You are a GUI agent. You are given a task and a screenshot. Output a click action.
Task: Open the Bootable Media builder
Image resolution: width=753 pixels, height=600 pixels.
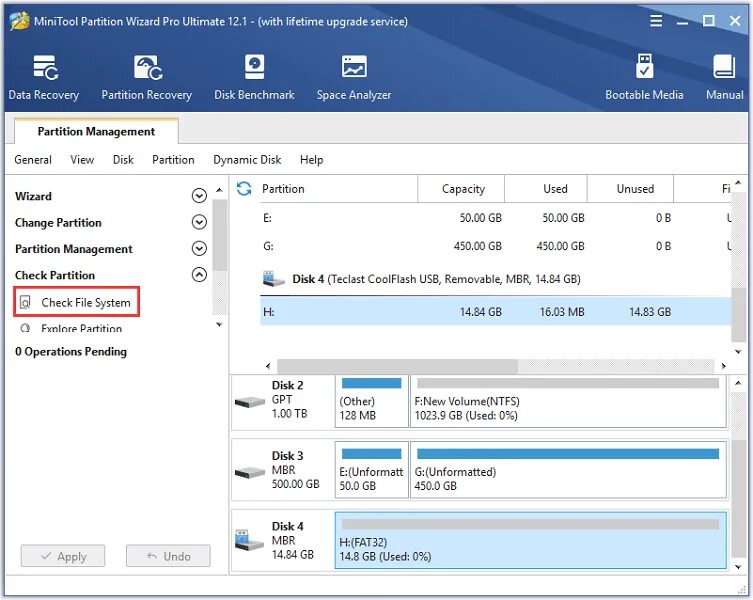644,77
